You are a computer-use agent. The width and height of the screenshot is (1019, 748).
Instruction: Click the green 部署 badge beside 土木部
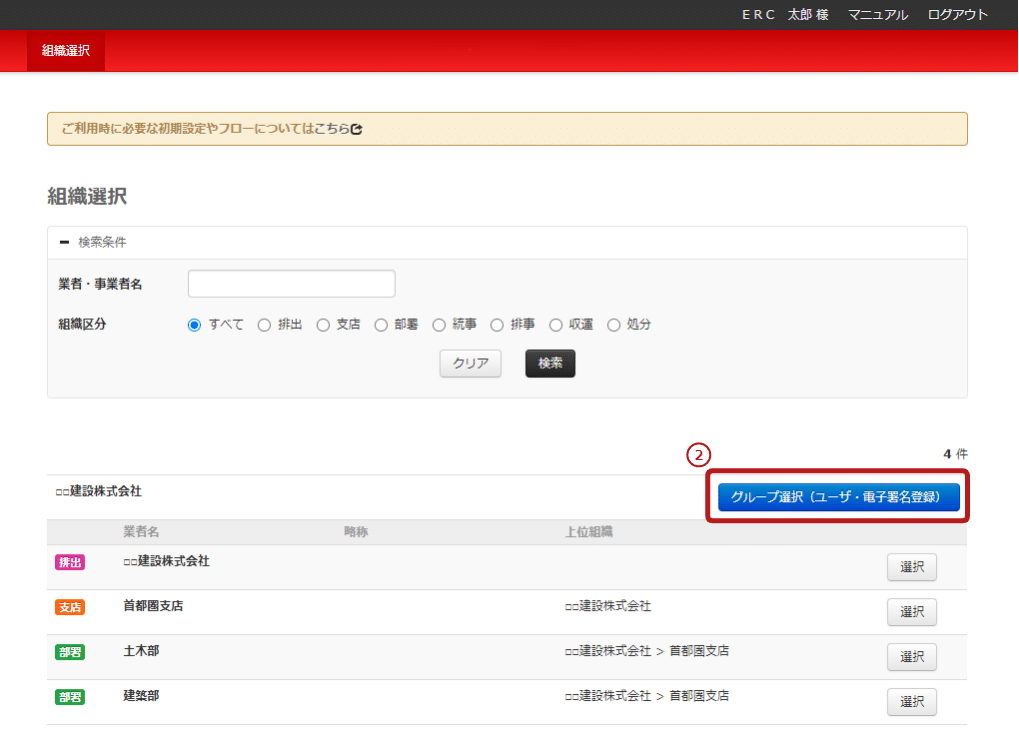point(70,652)
